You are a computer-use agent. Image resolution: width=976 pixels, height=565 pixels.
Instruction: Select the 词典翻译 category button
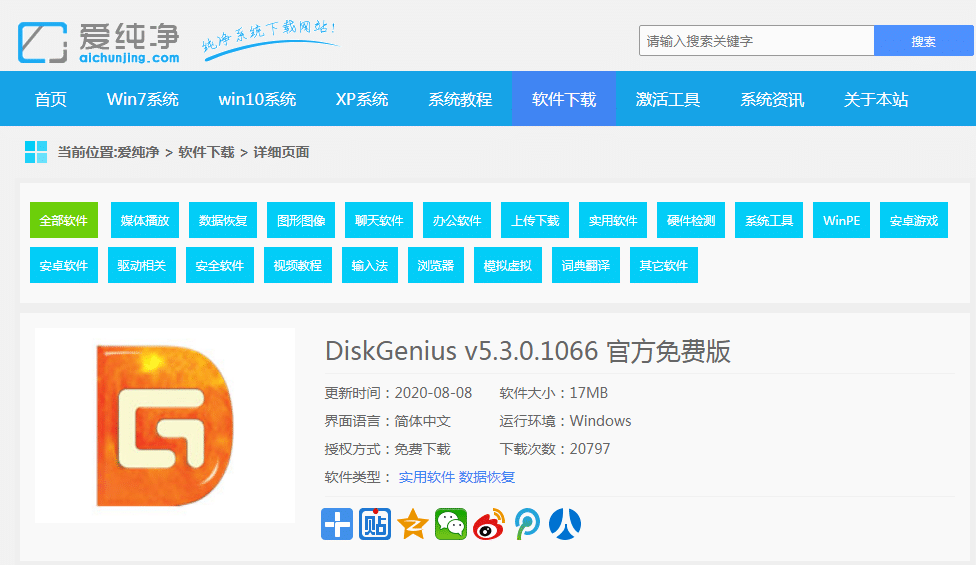[x=586, y=265]
